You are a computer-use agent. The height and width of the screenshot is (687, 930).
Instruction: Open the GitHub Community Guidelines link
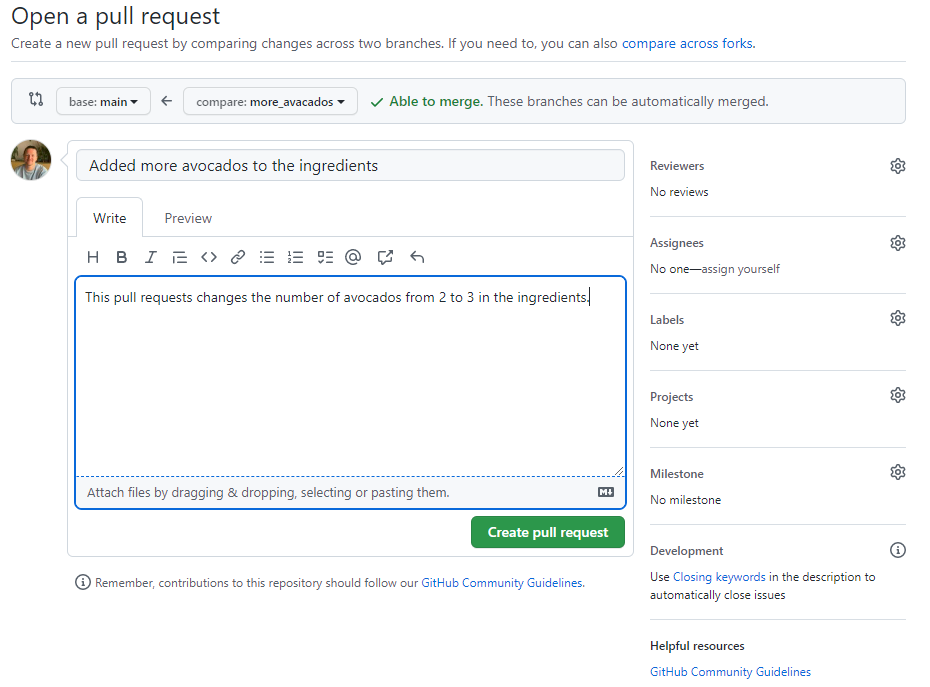coord(730,671)
